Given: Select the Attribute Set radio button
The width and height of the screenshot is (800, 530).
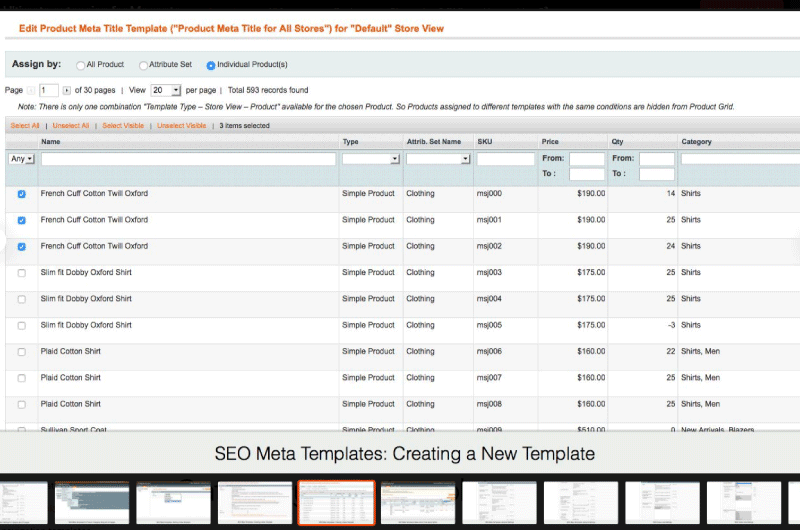Looking at the screenshot, I should [143, 65].
